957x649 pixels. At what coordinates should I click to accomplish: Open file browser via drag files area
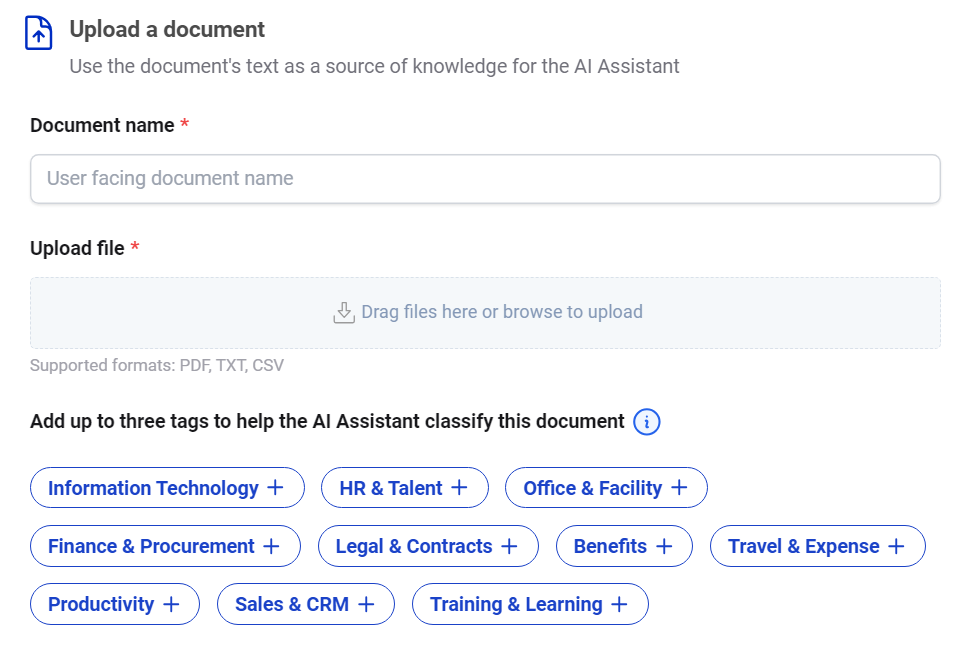coord(485,313)
